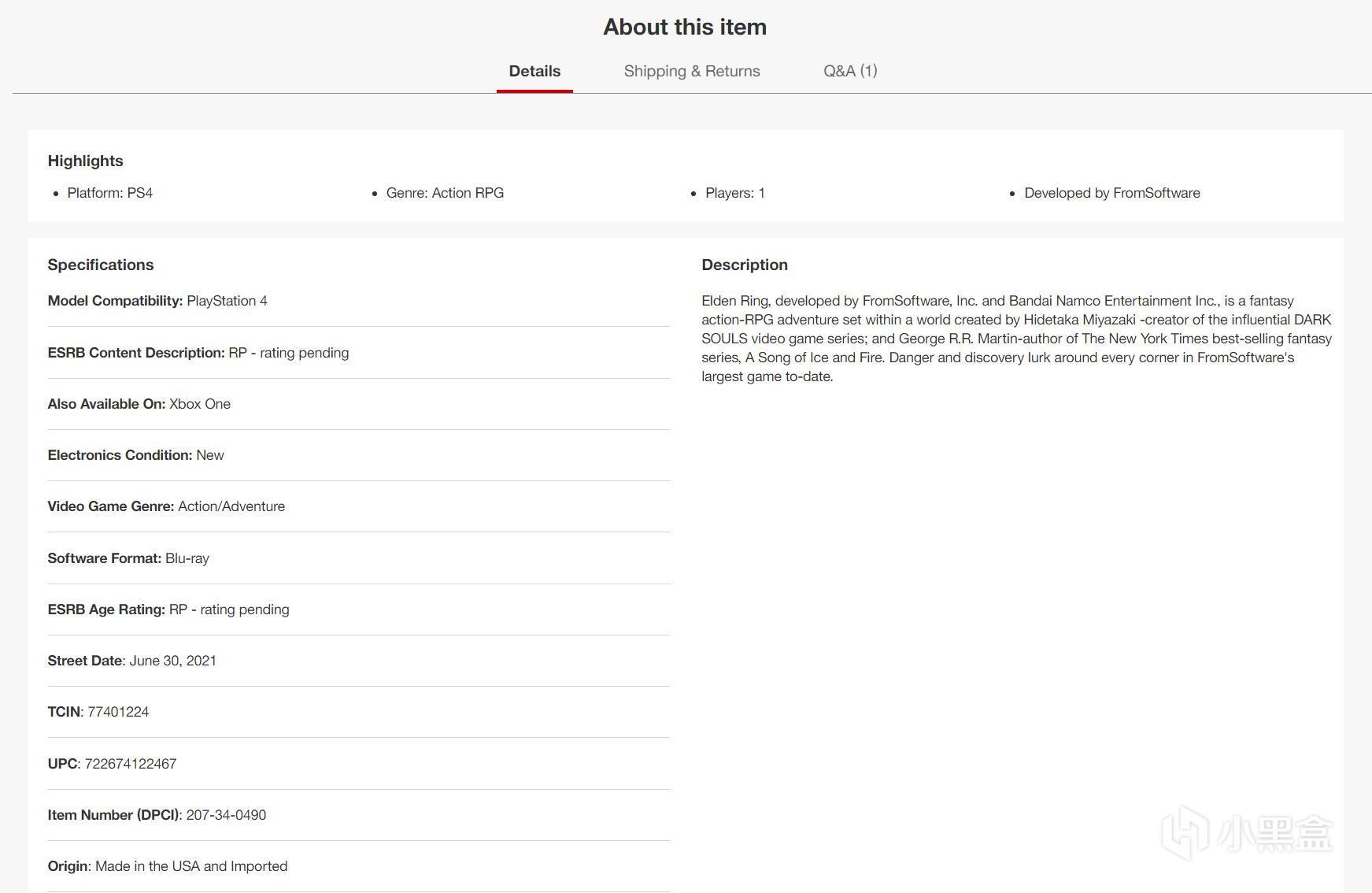The width and height of the screenshot is (1372, 893).
Task: Click the Highlights heading
Action: tap(85, 161)
